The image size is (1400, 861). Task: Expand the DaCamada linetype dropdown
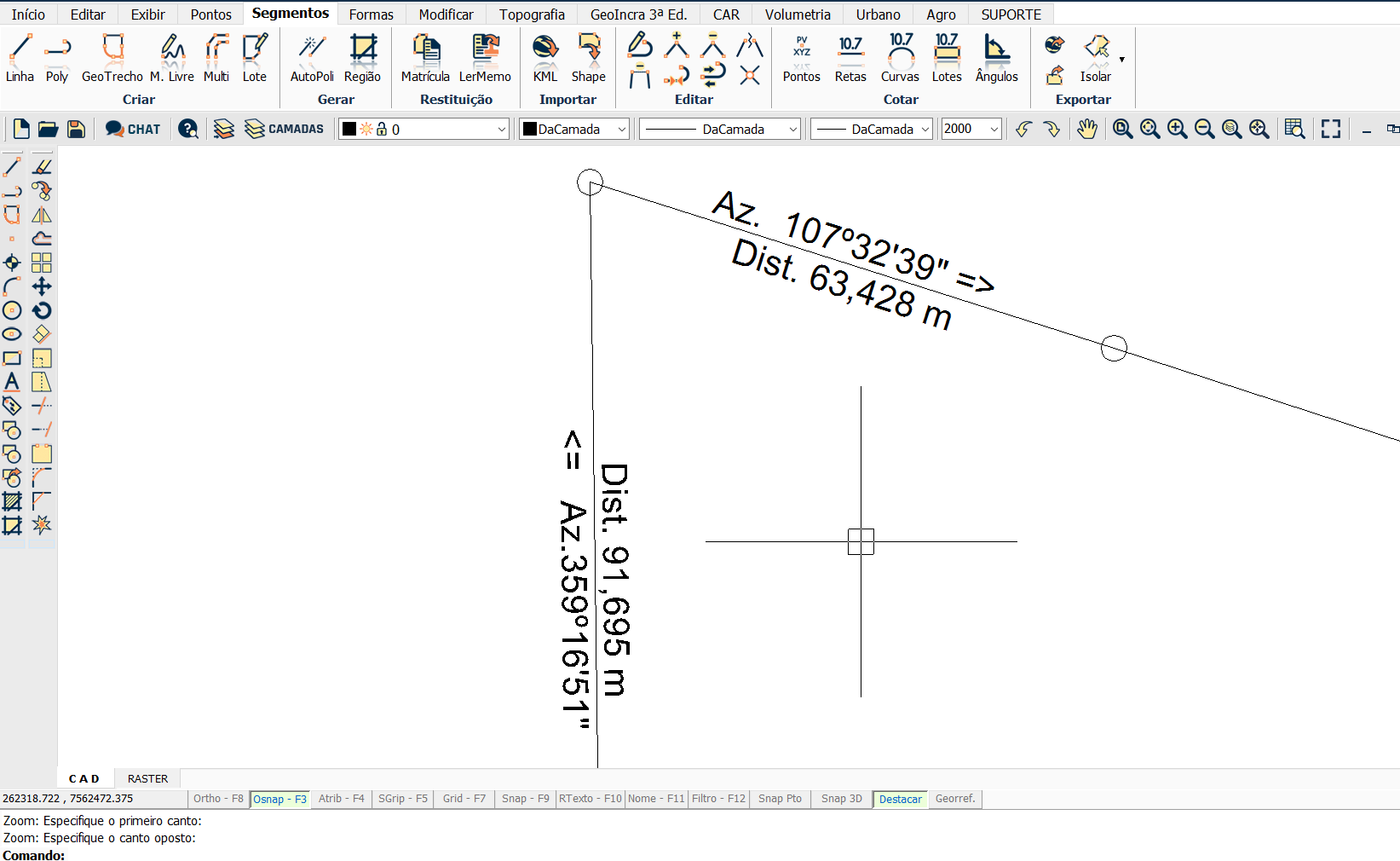pyautogui.click(x=792, y=129)
